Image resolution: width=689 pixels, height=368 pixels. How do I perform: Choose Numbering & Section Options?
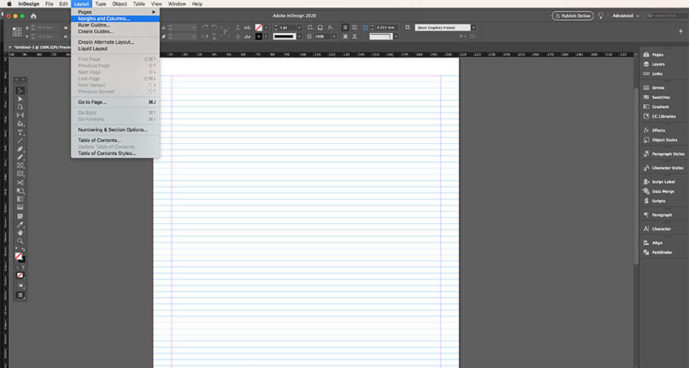pyautogui.click(x=115, y=130)
